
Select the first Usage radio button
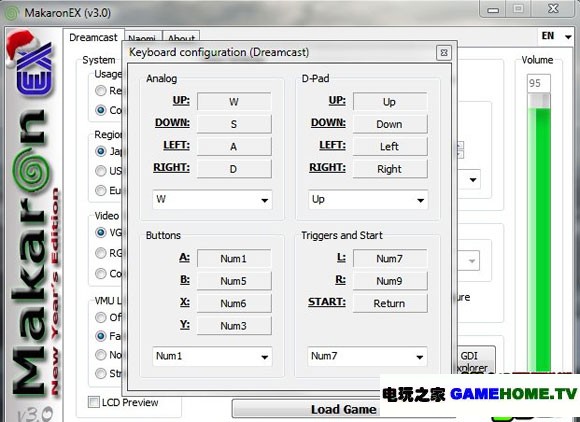pos(101,90)
